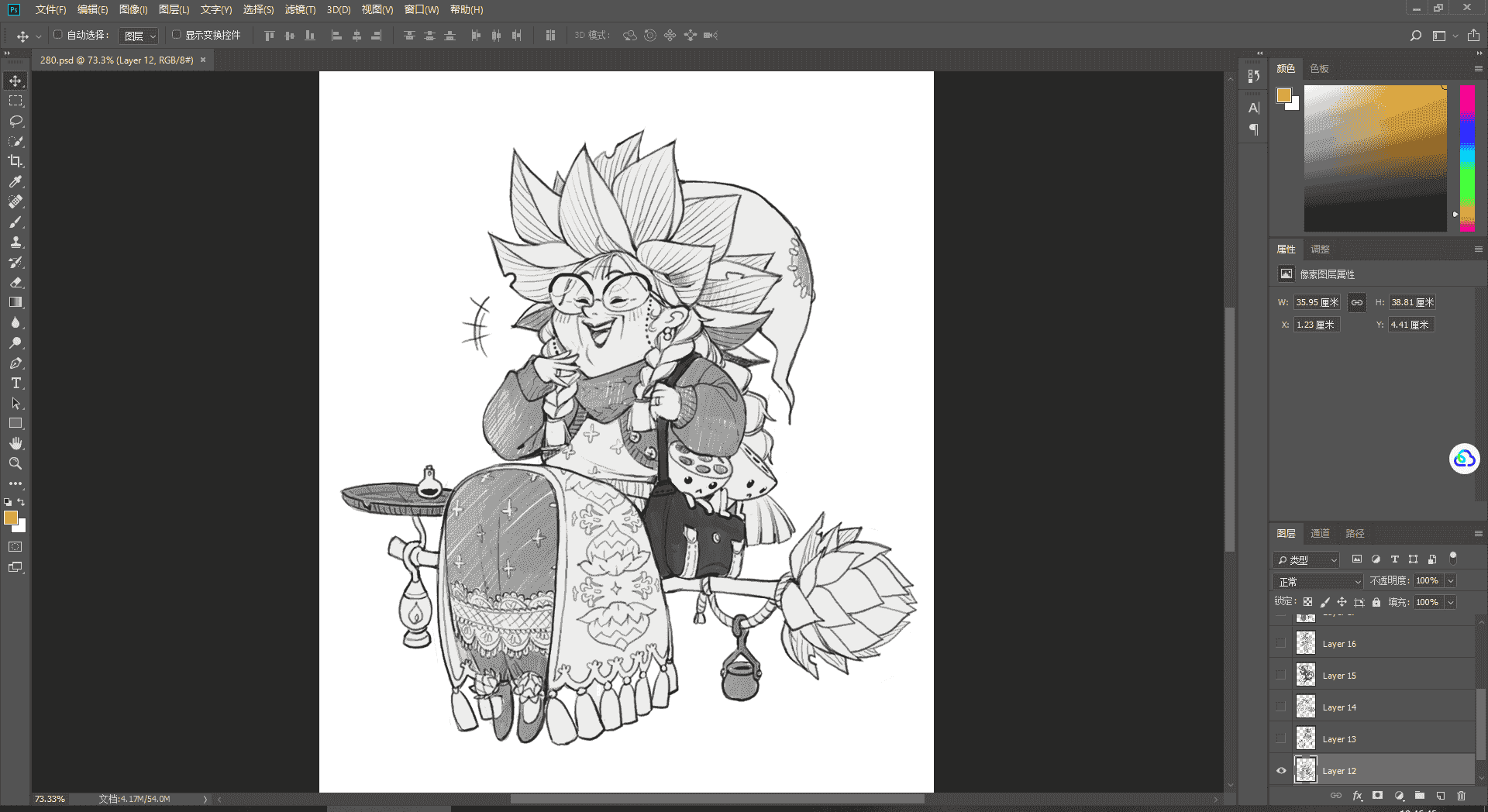
Task: Open the Layers panel options menu
Action: point(1478,533)
